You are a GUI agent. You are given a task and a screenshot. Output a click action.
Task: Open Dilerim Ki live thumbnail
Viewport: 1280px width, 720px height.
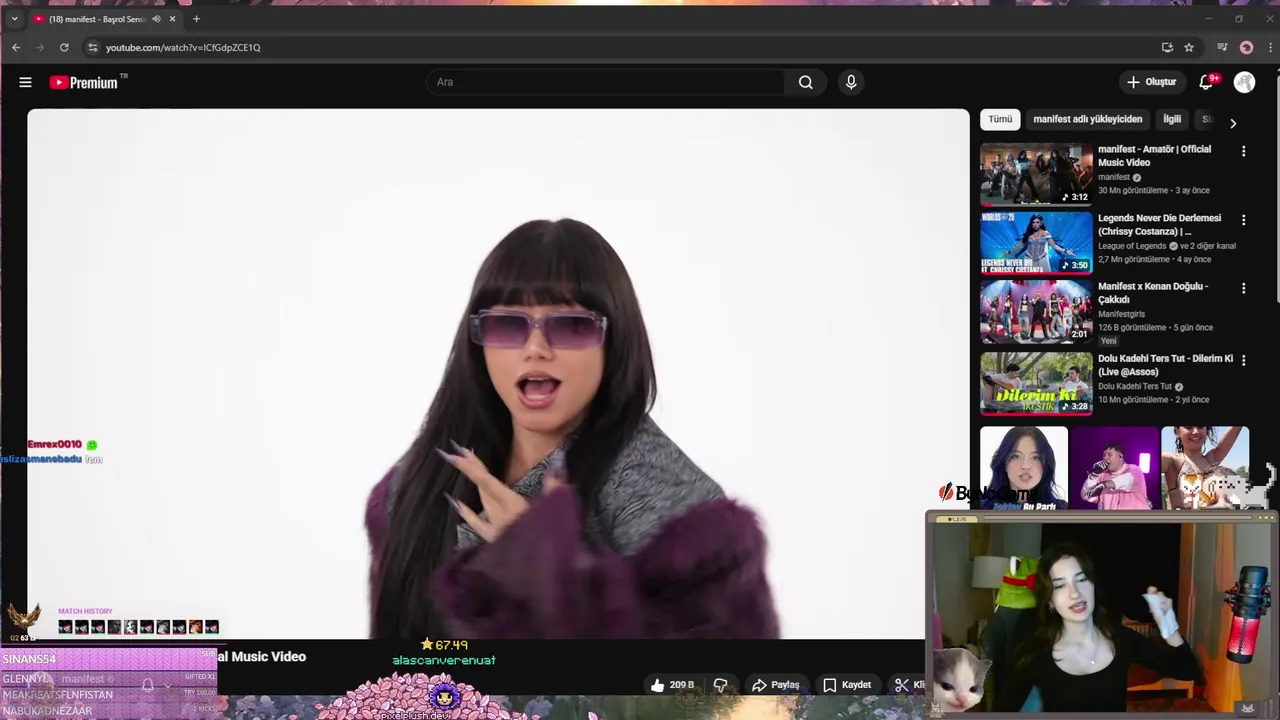(x=1036, y=383)
